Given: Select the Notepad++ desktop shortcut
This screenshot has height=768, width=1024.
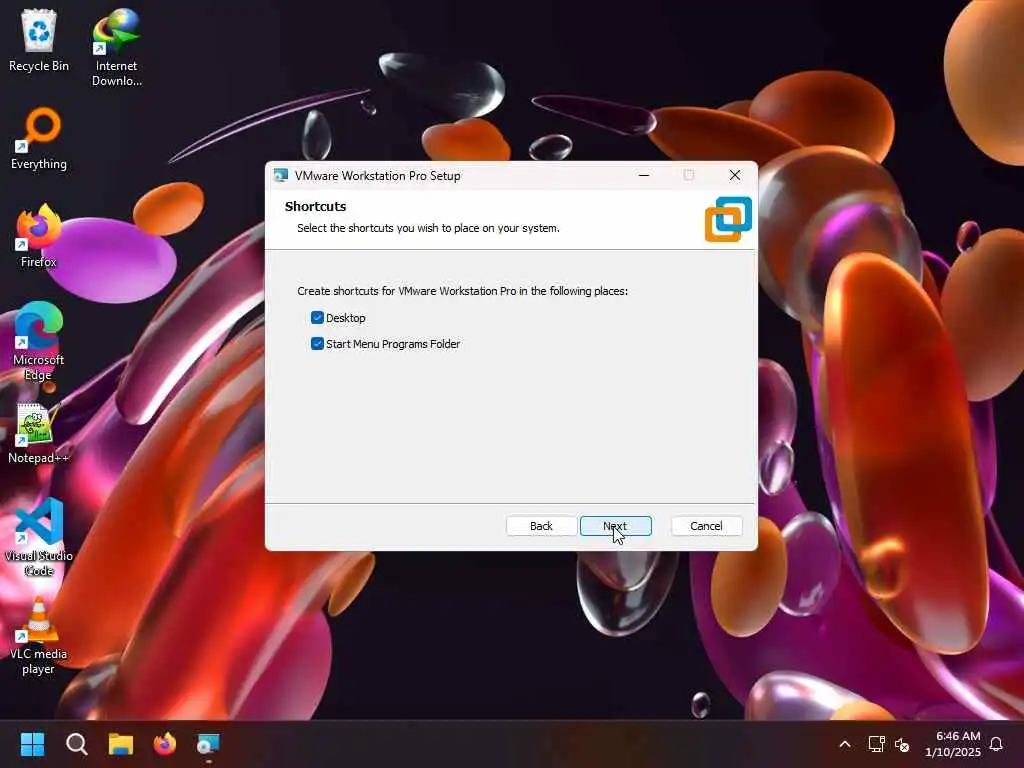Looking at the screenshot, I should click(39, 434).
